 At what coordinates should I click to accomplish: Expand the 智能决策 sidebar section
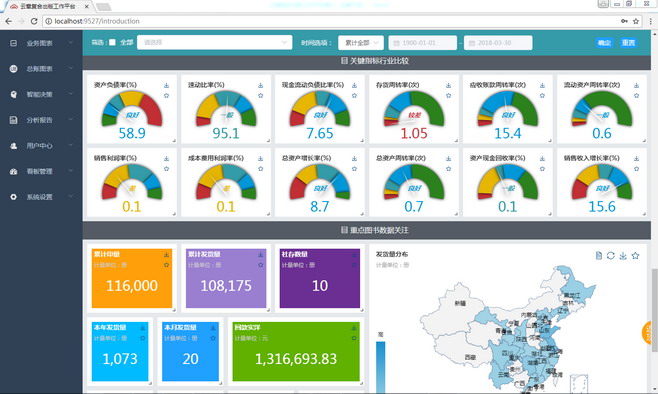pyautogui.click(x=41, y=94)
